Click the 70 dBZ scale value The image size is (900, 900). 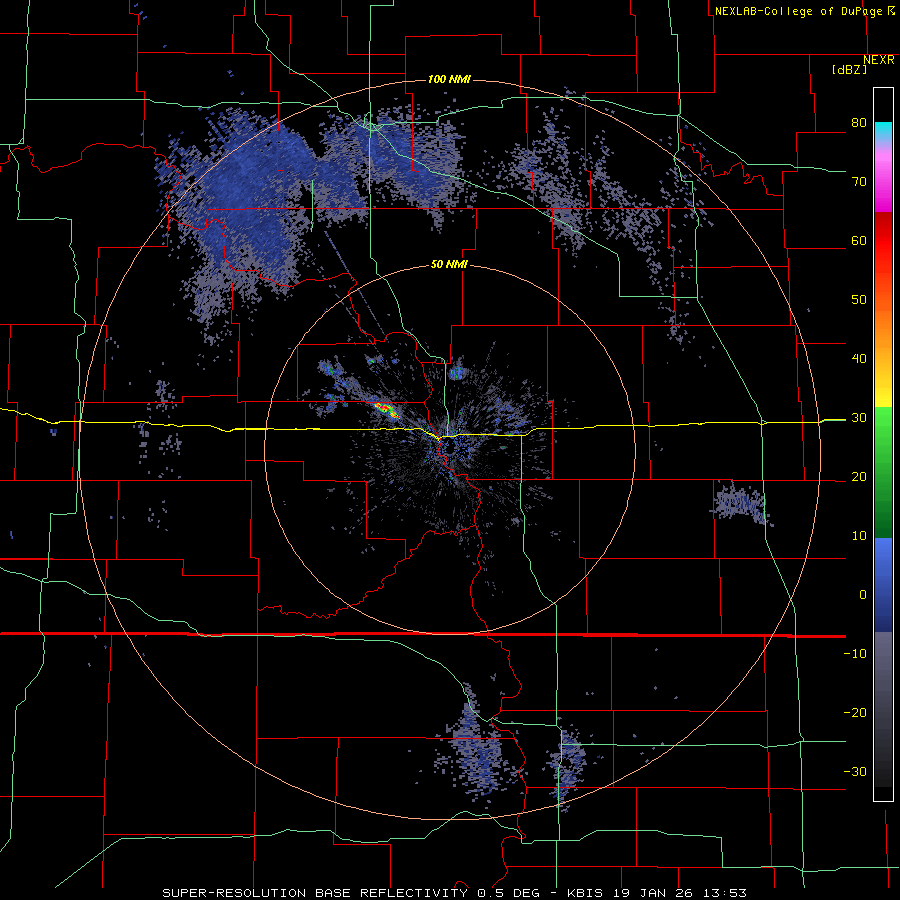pos(859,182)
